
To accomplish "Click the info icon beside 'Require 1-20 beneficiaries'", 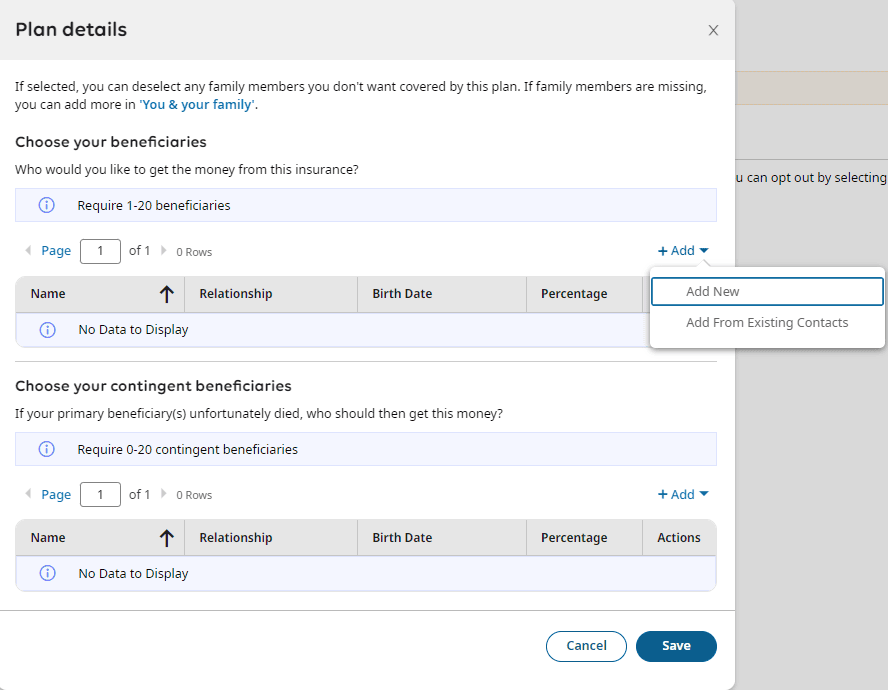I will pyautogui.click(x=46, y=205).
